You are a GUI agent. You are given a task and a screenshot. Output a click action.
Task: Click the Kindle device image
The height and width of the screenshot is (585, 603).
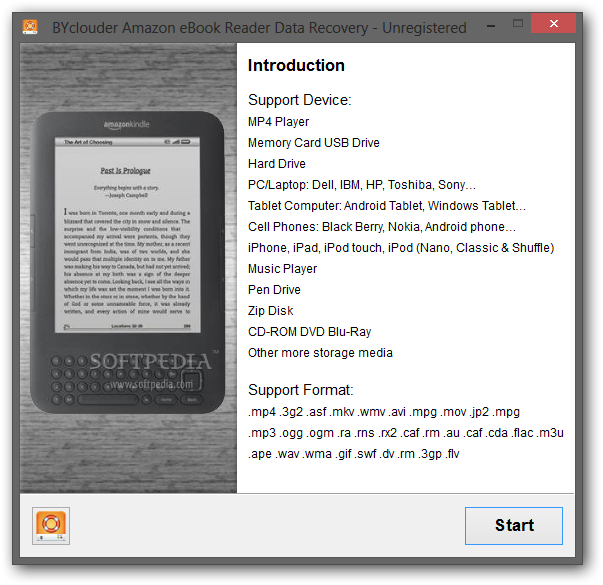(127, 262)
